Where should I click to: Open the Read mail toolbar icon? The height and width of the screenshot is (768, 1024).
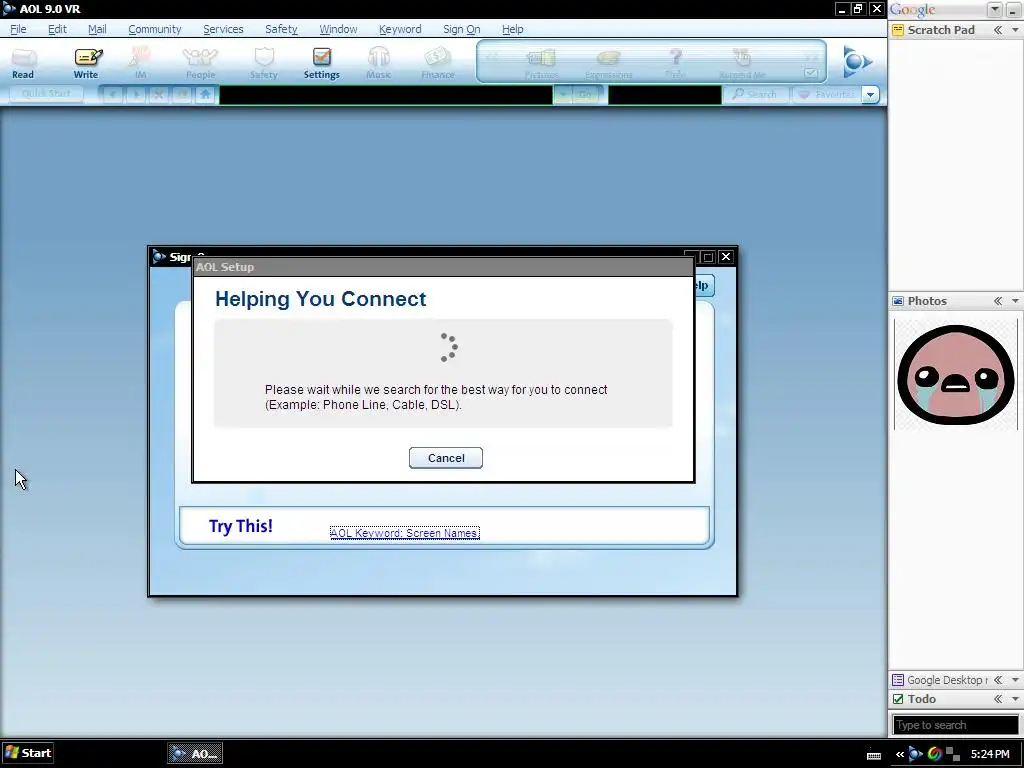pos(23,63)
